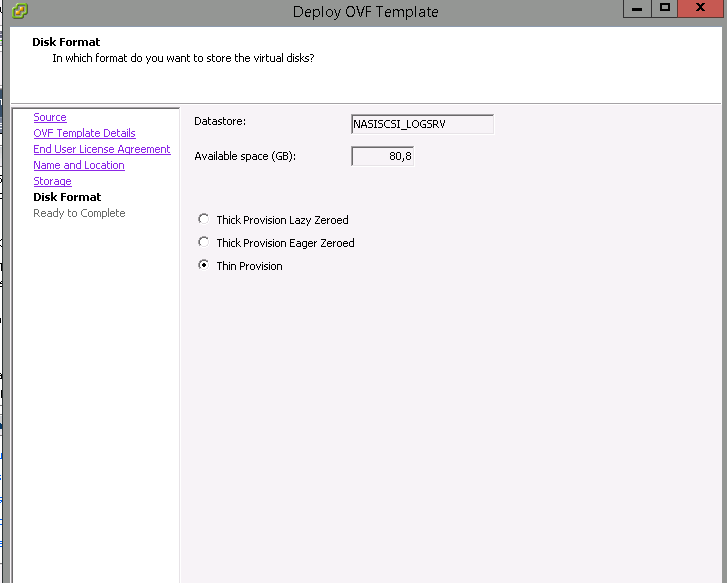Viewport: 727px width, 583px height.
Task: Choose Thick Provision Eager Zeroed format
Action: [205, 243]
